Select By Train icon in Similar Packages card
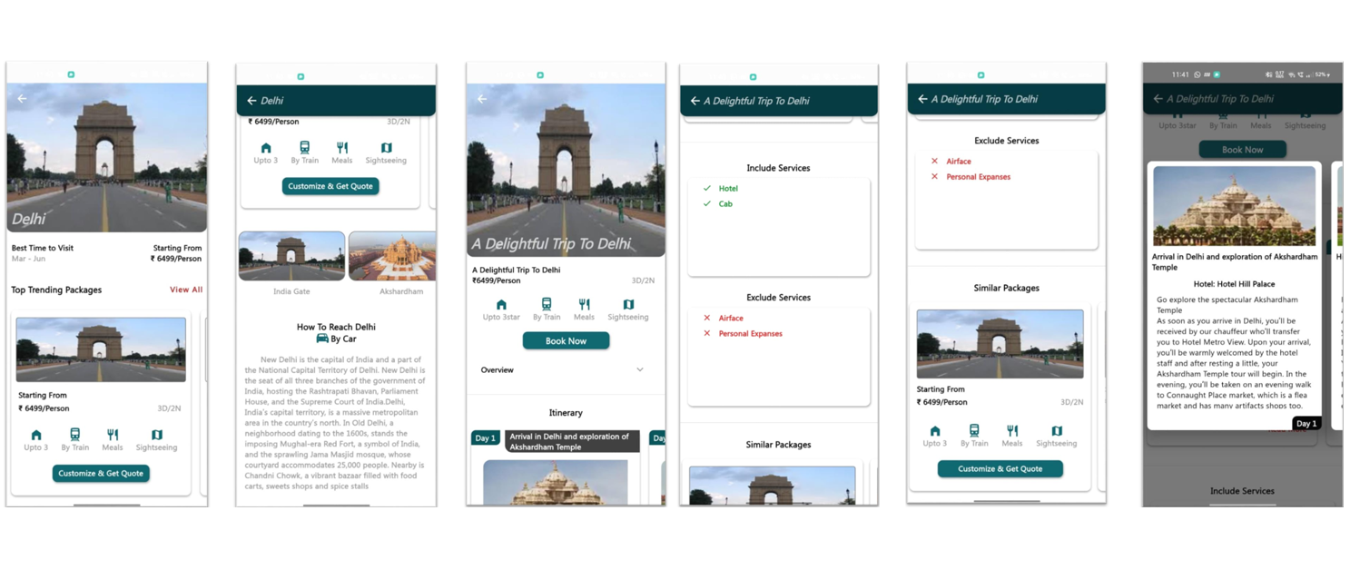1350x572 pixels. (973, 431)
